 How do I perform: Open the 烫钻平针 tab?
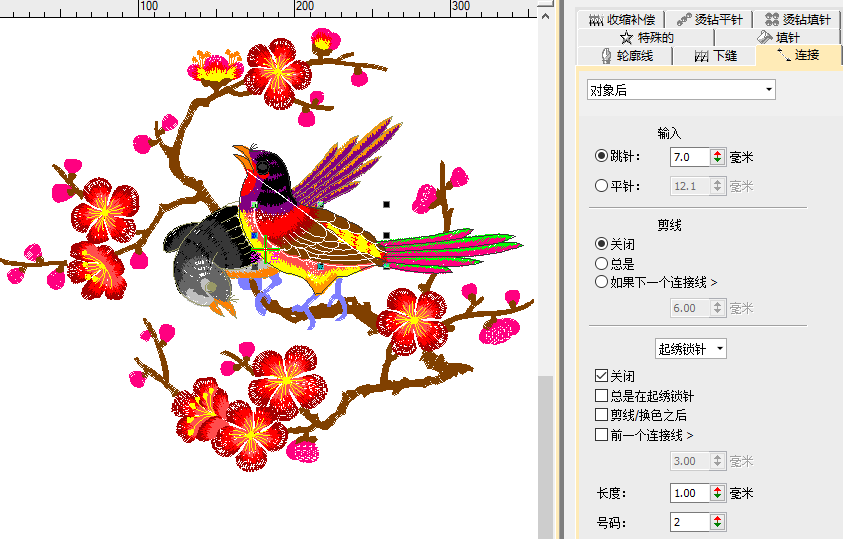coord(709,20)
